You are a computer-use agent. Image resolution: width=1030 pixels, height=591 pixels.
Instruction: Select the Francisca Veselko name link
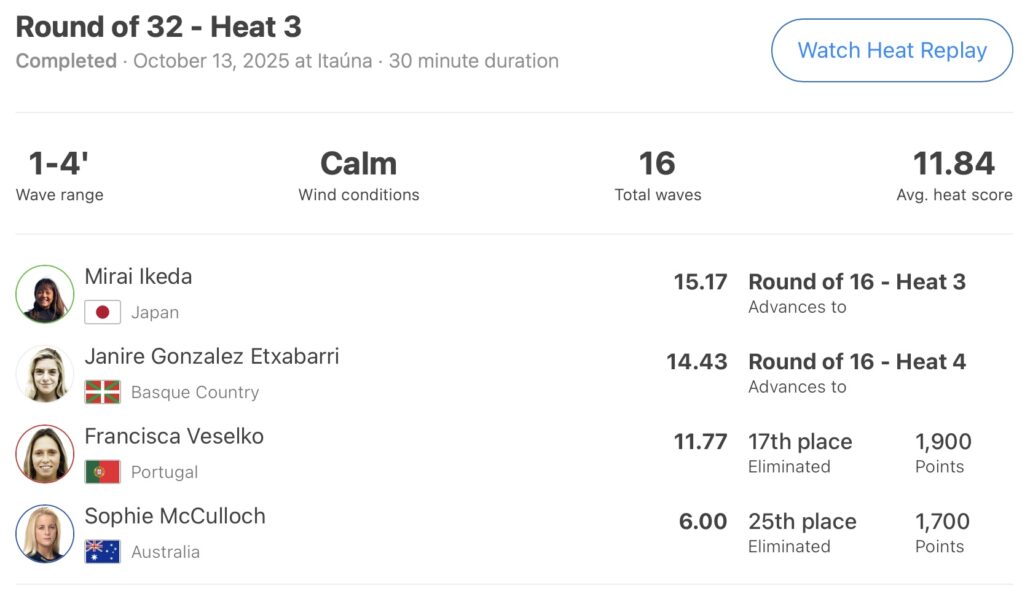click(x=174, y=437)
